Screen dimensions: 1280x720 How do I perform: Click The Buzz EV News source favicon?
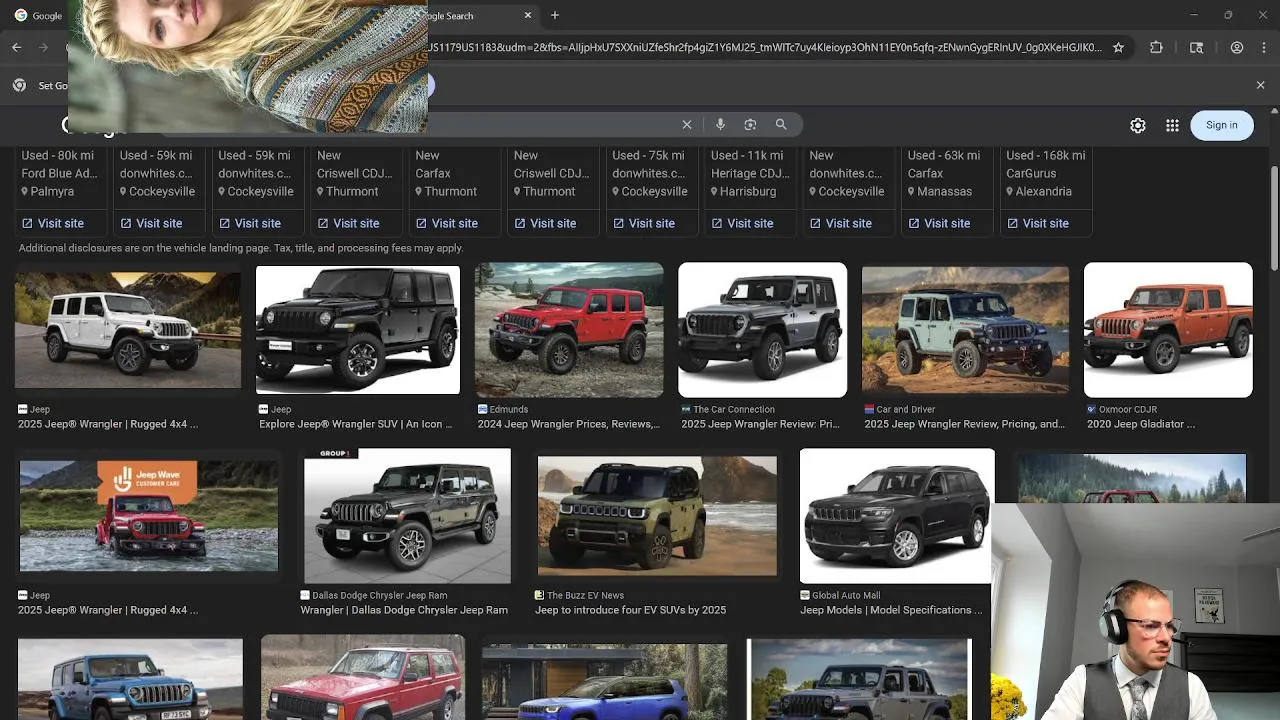540,595
